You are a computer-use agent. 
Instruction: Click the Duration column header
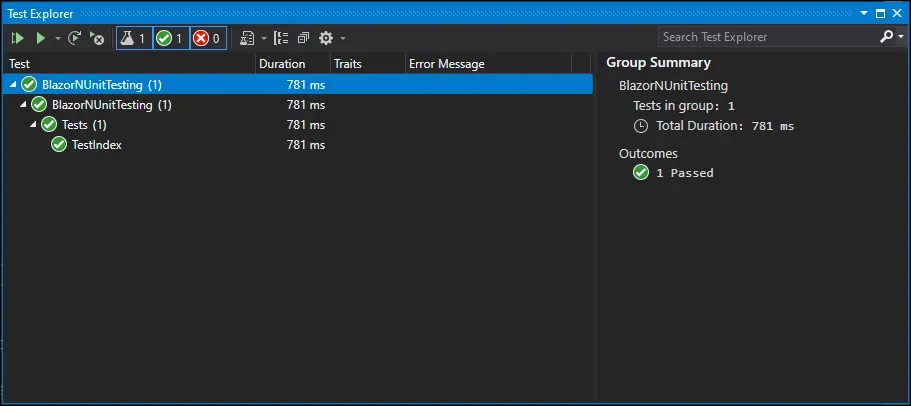tap(293, 64)
